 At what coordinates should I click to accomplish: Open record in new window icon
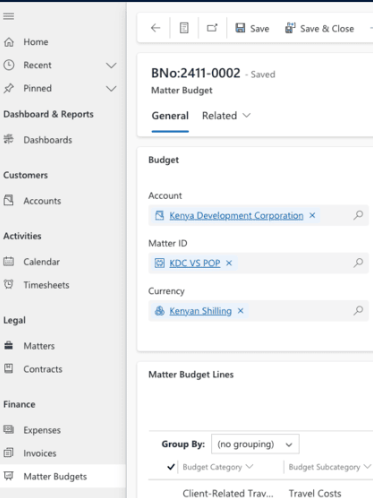[x=212, y=28]
